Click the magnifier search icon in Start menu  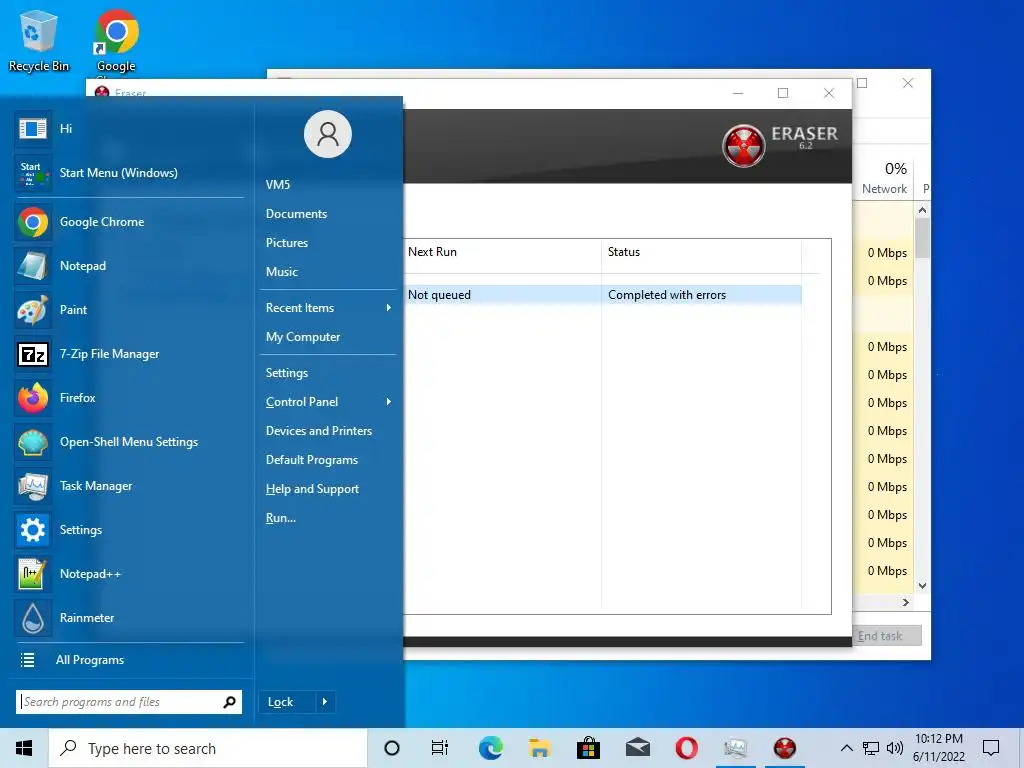point(229,702)
